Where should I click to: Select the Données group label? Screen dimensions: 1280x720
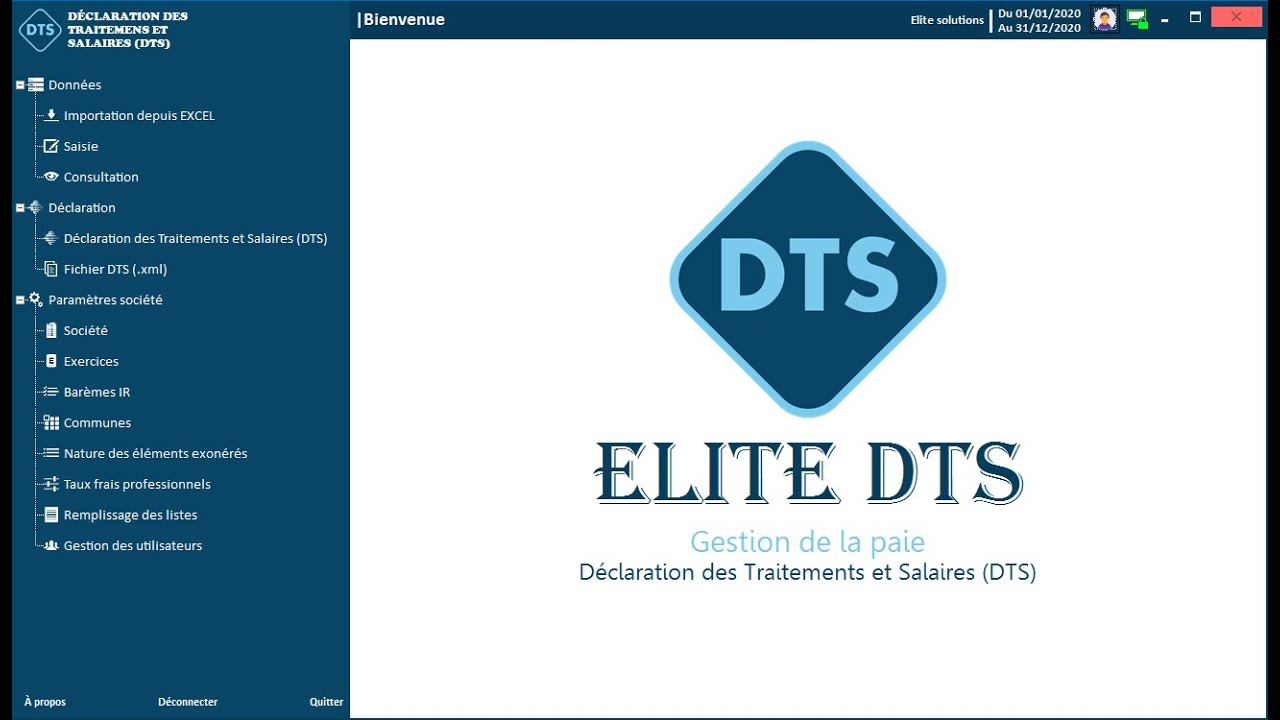coord(75,85)
